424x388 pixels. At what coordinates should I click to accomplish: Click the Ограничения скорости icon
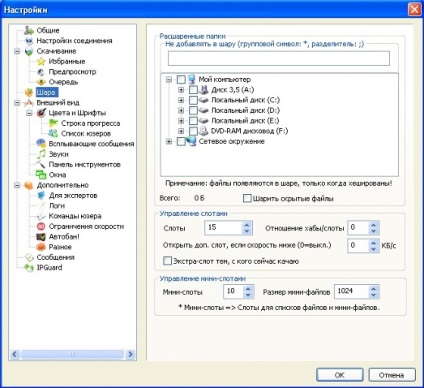pyautogui.click(x=41, y=226)
